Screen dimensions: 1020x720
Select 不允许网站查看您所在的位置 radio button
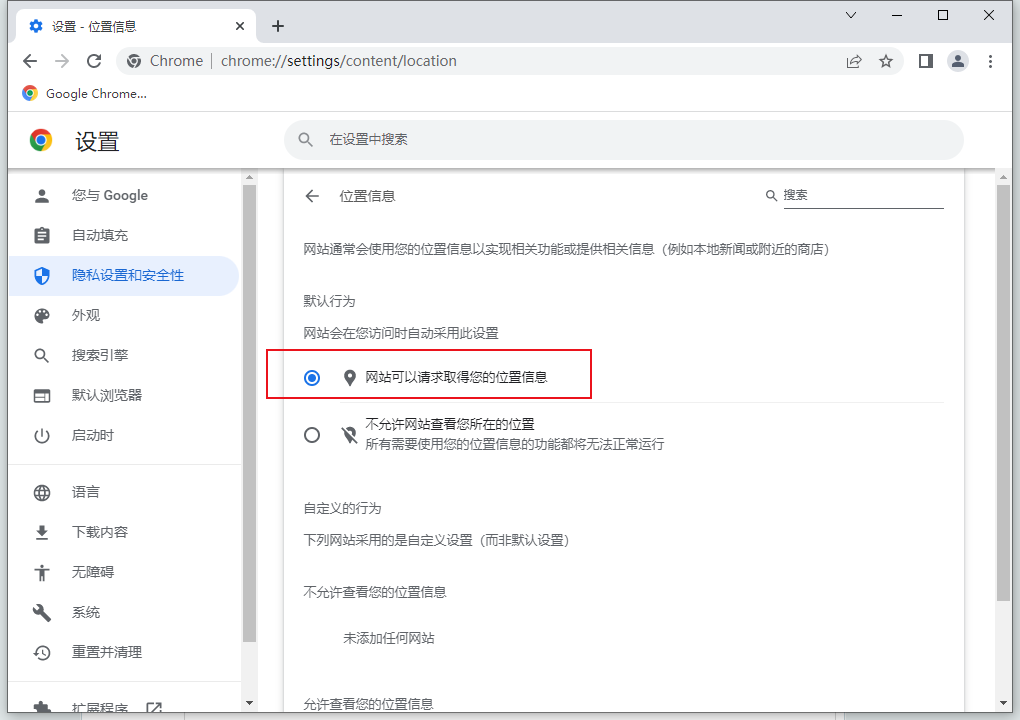(x=312, y=434)
